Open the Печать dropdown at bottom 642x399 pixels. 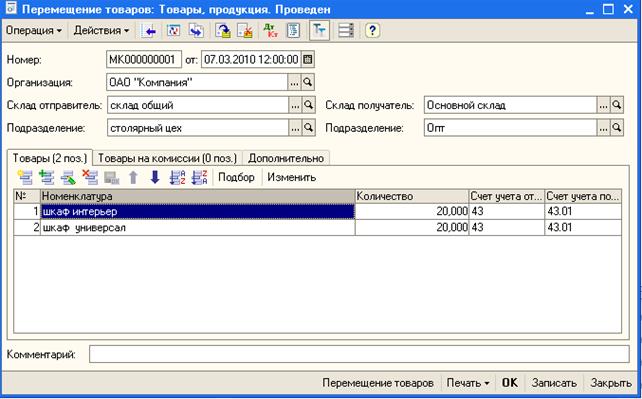(468, 383)
